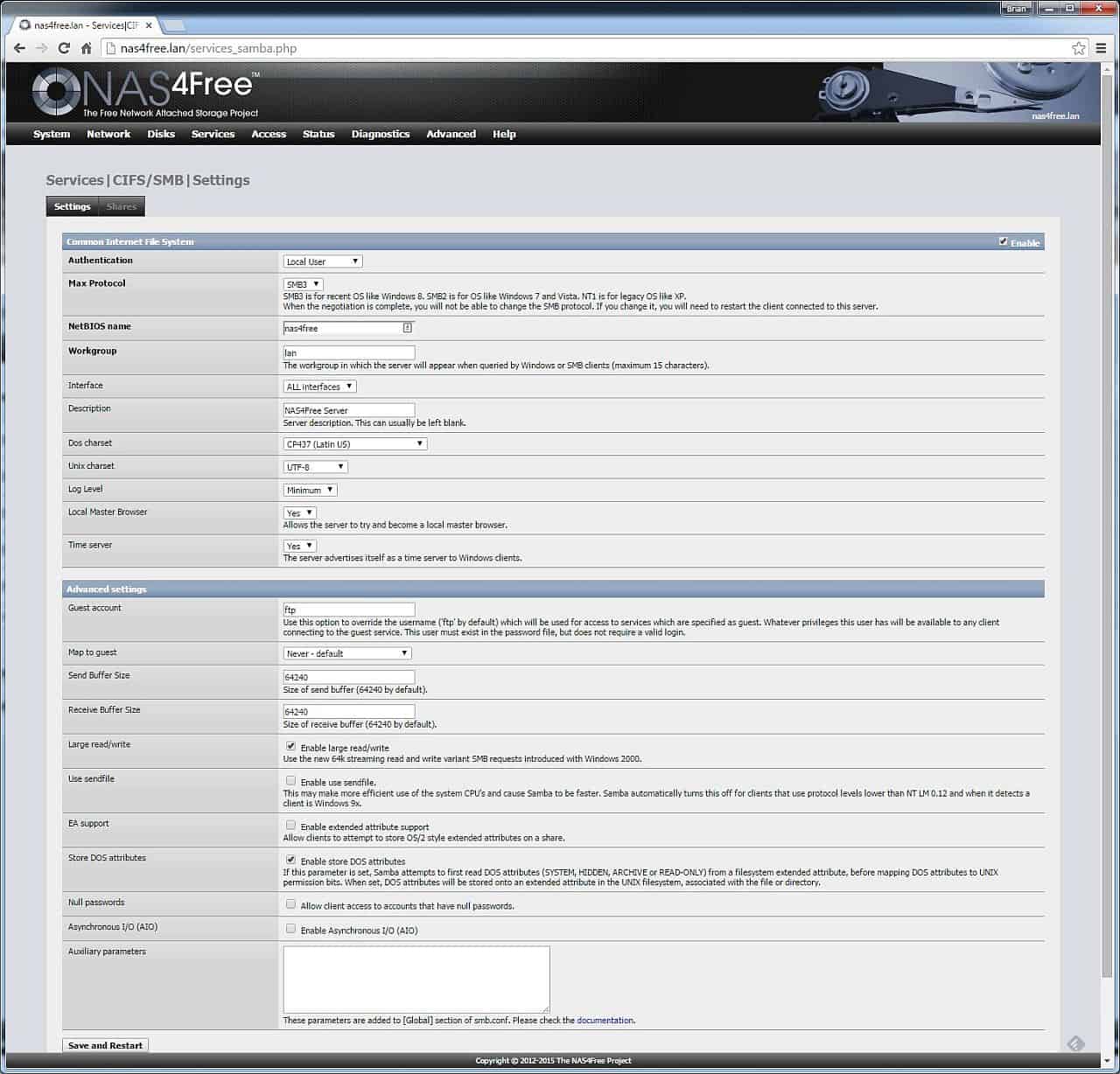Viewport: 1120px width, 1074px height.
Task: Click the NAS4Free logo
Action: coord(146,92)
